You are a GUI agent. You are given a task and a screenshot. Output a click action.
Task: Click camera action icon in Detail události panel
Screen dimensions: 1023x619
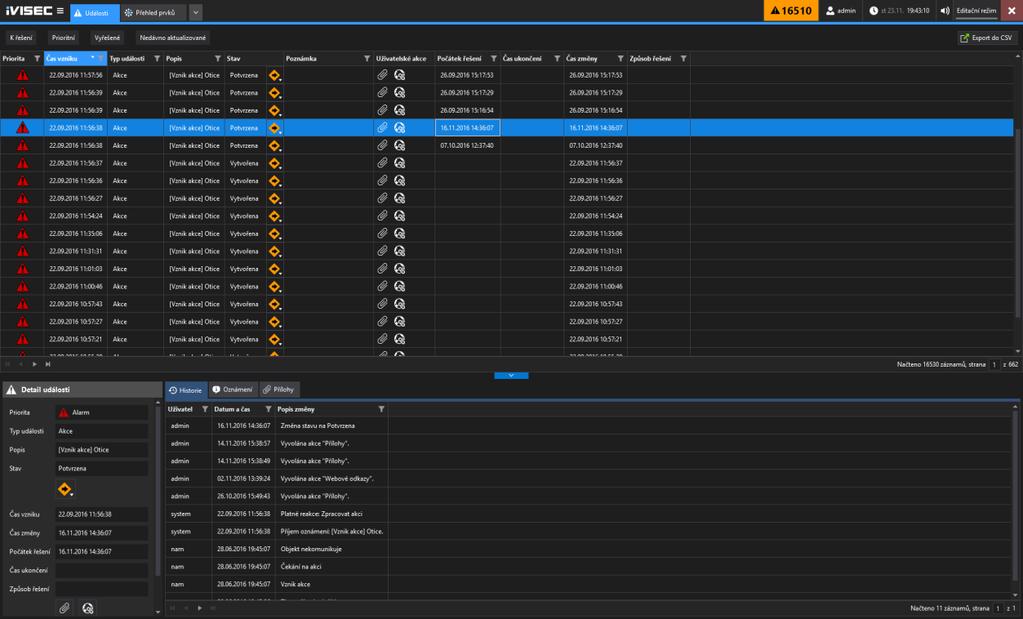[87, 608]
